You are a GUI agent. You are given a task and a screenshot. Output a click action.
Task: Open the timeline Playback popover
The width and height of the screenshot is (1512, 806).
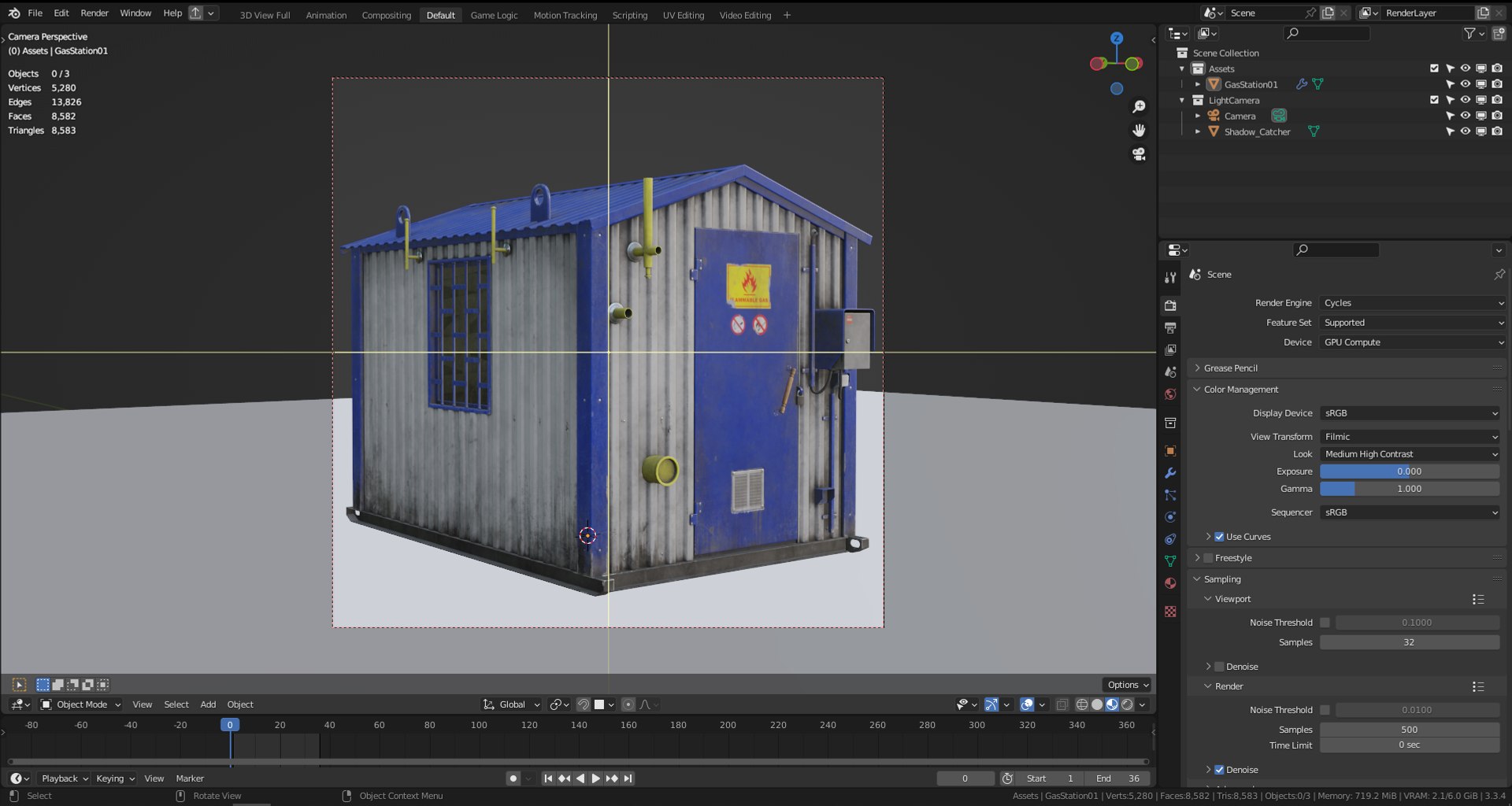65,778
